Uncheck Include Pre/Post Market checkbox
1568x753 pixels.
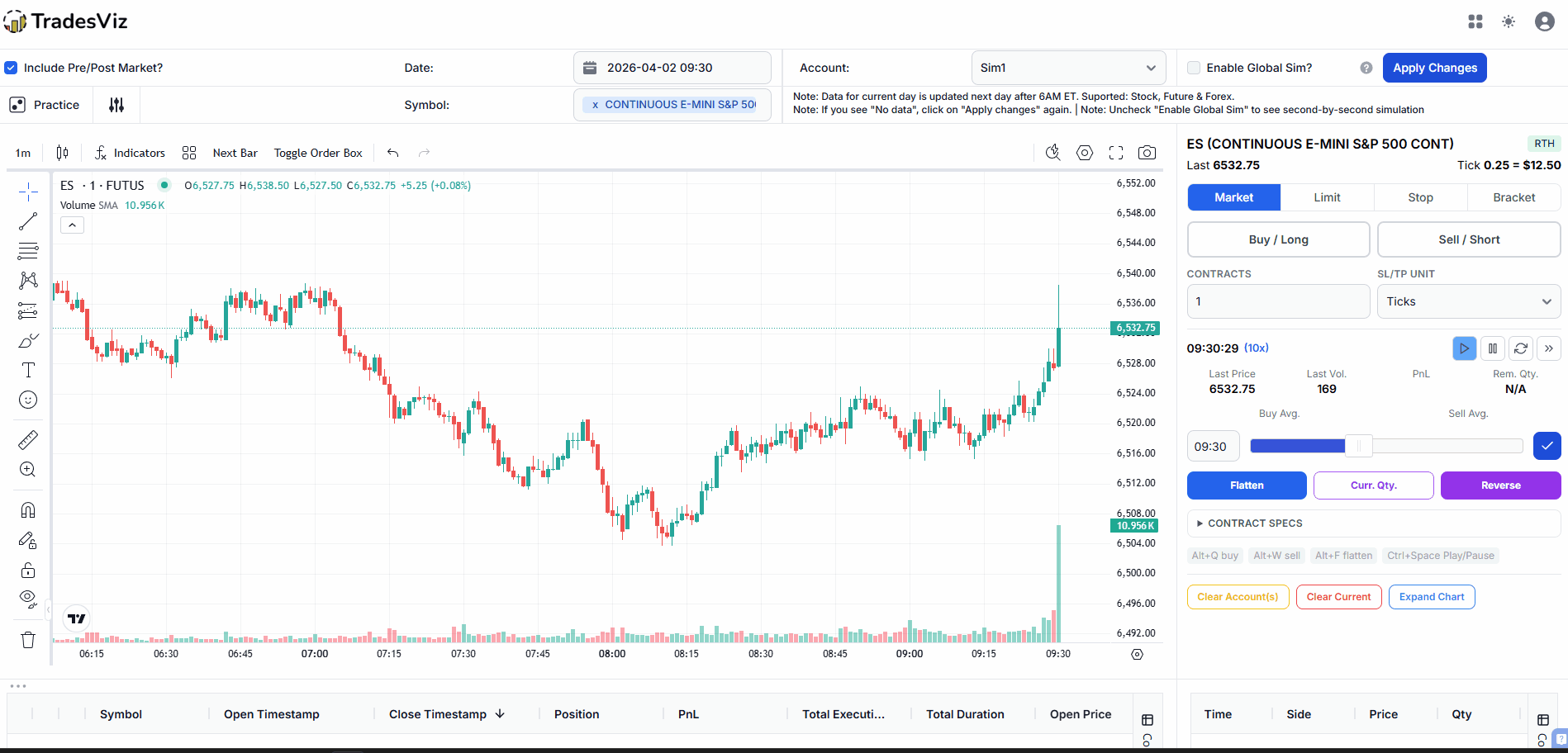(11, 68)
